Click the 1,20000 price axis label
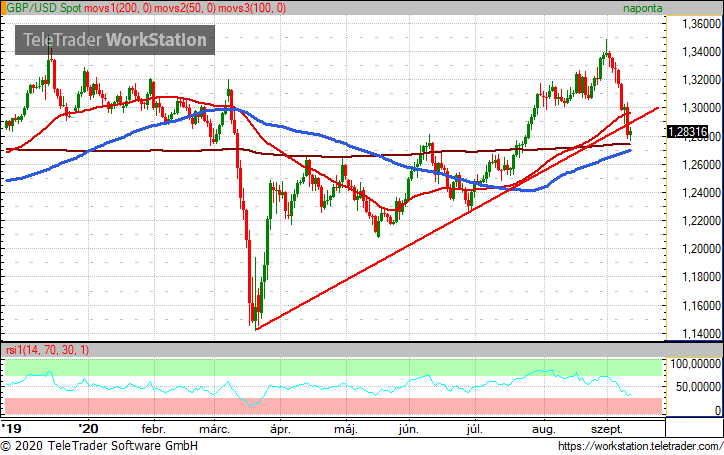 tap(701, 249)
